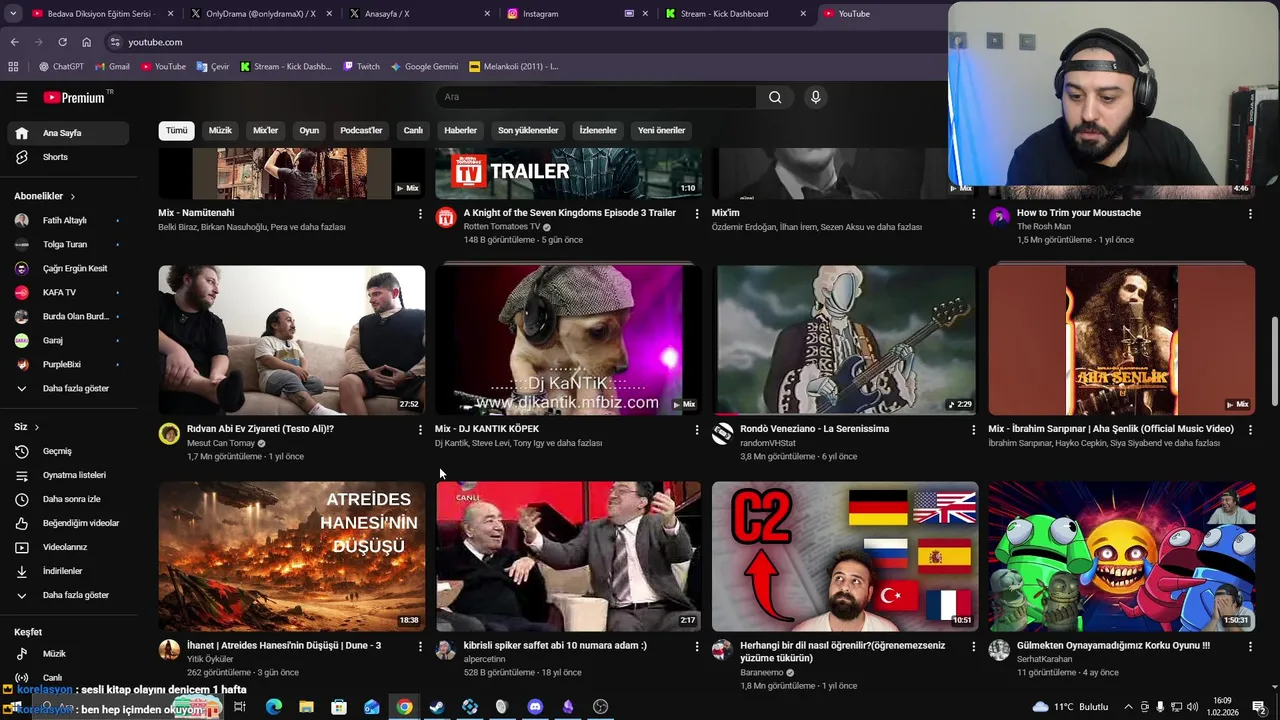Open Dj Kantik dog mix thumbnail
1280x720 pixels.
tap(568, 340)
